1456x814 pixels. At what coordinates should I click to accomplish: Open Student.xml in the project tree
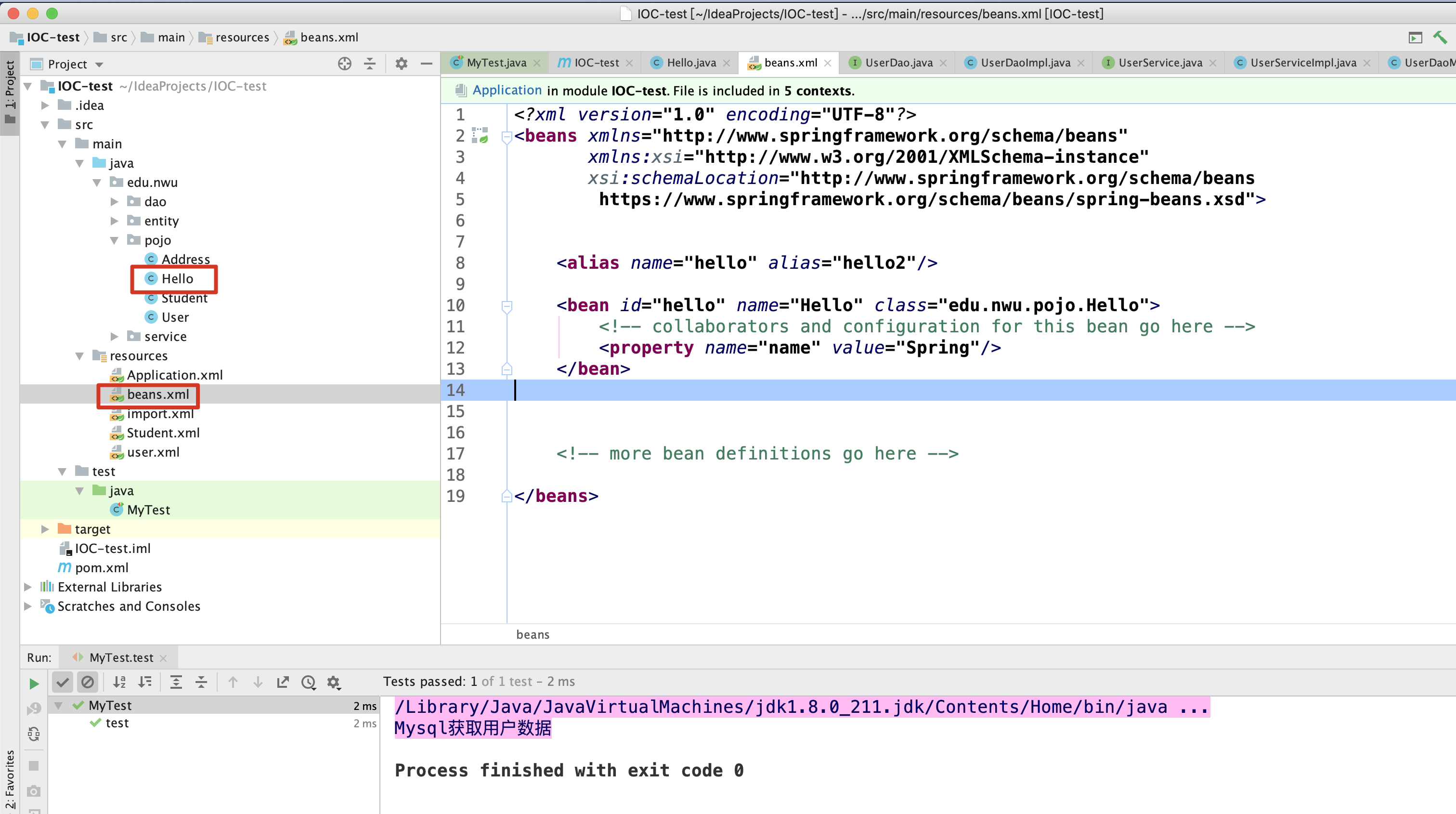(163, 433)
